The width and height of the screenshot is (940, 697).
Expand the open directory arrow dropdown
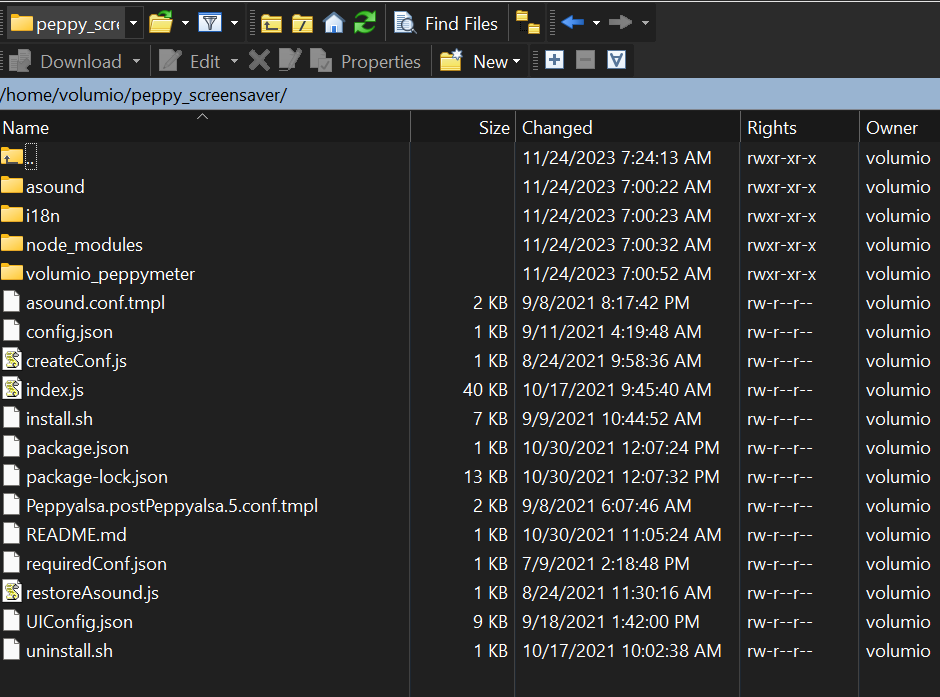[185, 23]
